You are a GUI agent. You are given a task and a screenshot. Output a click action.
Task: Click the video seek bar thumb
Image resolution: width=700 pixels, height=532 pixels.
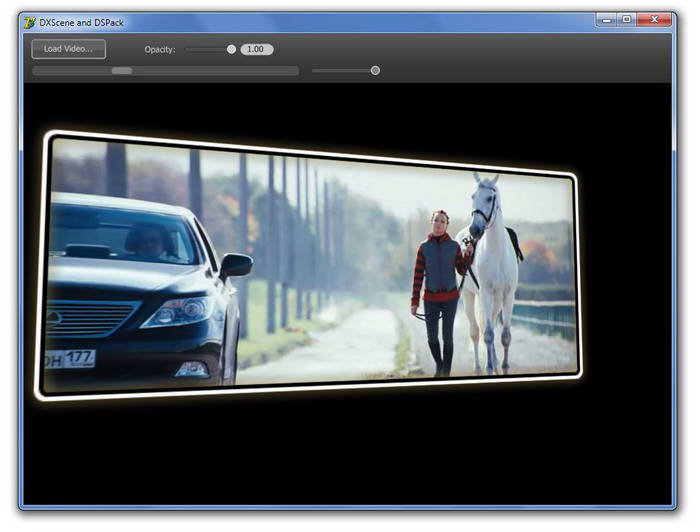point(121,71)
